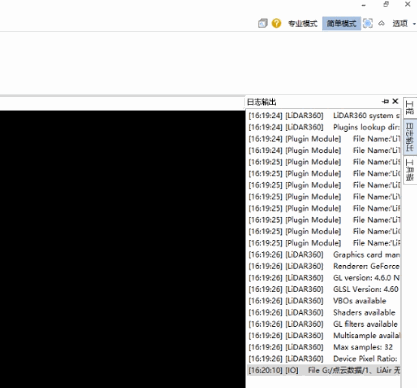Select 简单模式 simple mode
The width and height of the screenshot is (417, 388).
coord(341,23)
